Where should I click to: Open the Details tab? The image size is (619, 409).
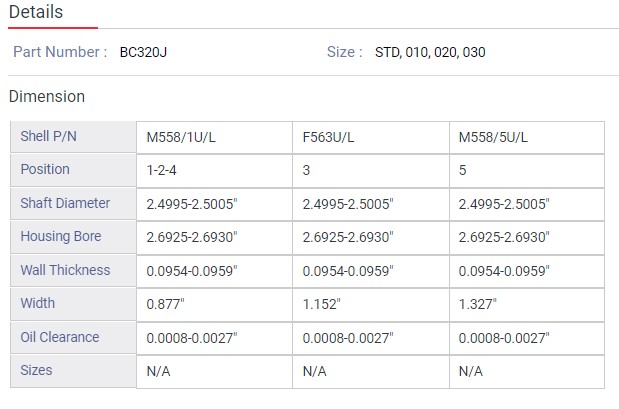click(36, 12)
